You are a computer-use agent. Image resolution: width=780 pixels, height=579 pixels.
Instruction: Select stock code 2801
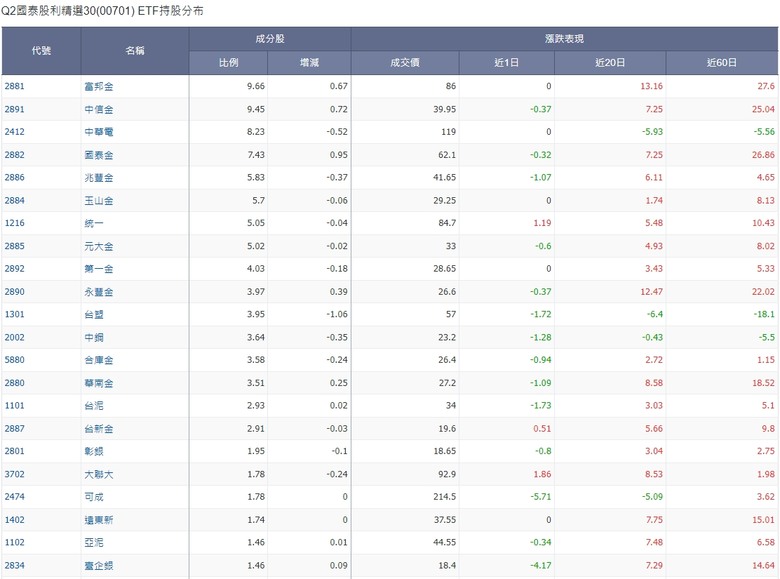click(x=14, y=451)
